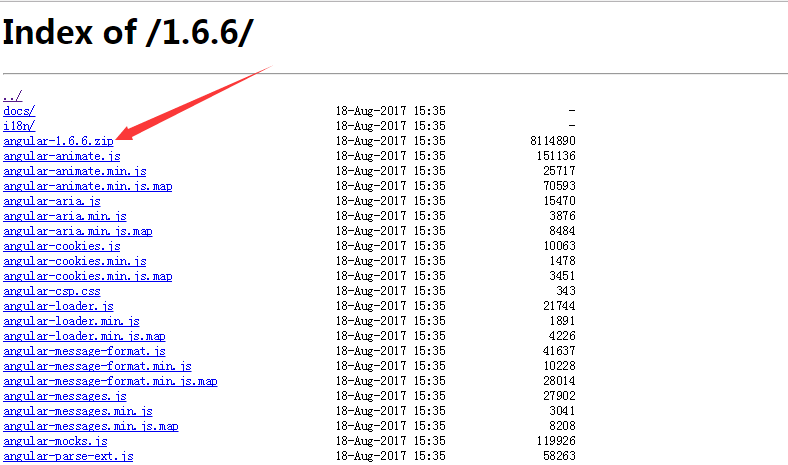Open angular-messages.js link
Screen dimensions: 788x465
tap(65, 397)
